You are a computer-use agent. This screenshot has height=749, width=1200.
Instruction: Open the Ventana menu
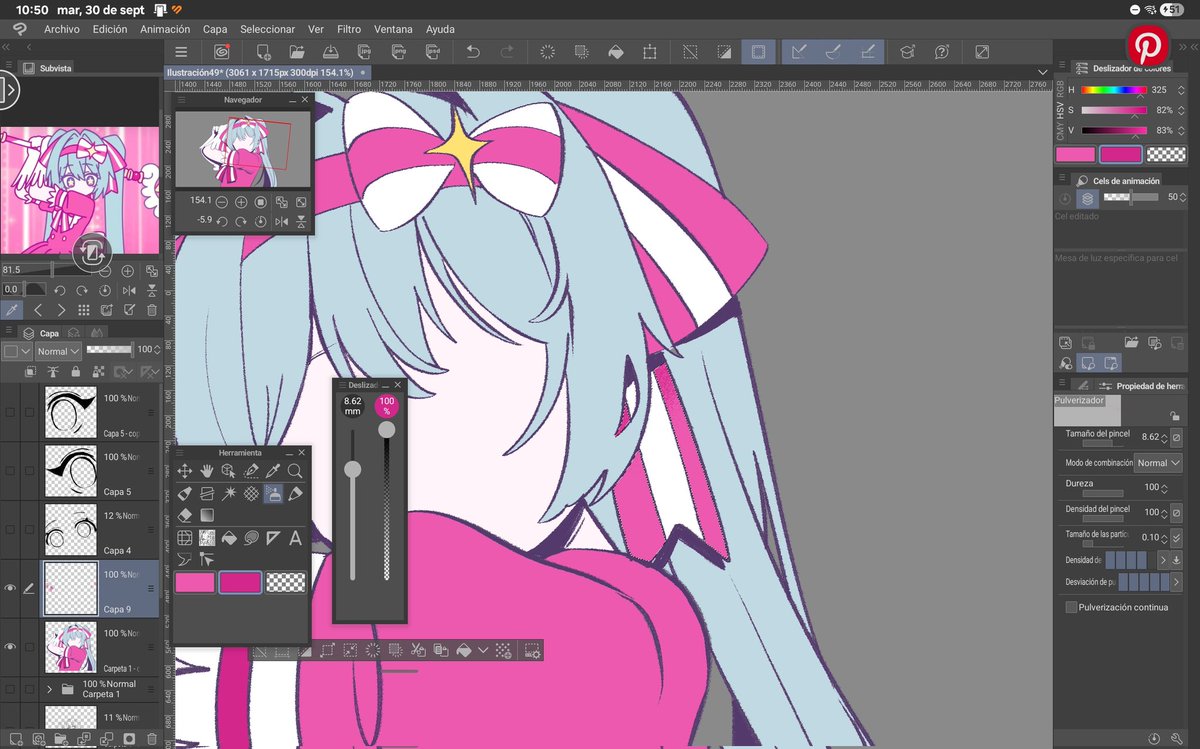[x=393, y=30]
